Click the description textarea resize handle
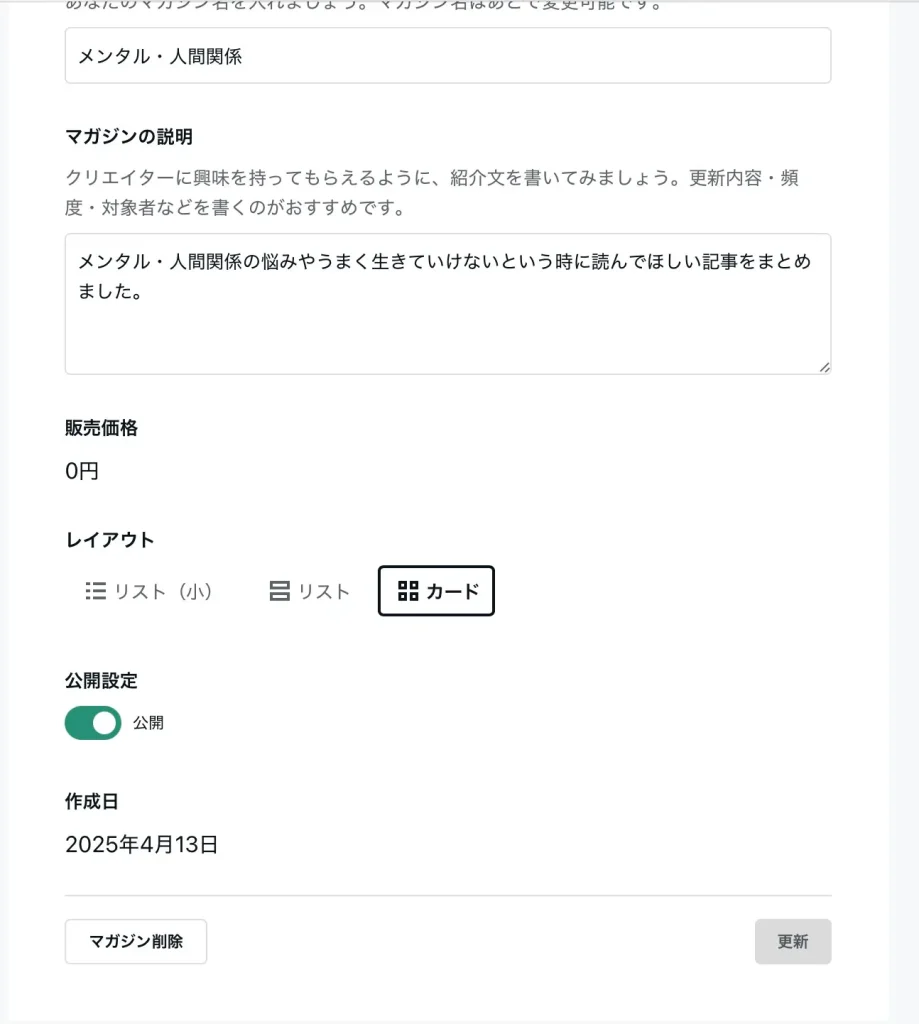Screen dimensions: 919x1024 [x=824, y=368]
